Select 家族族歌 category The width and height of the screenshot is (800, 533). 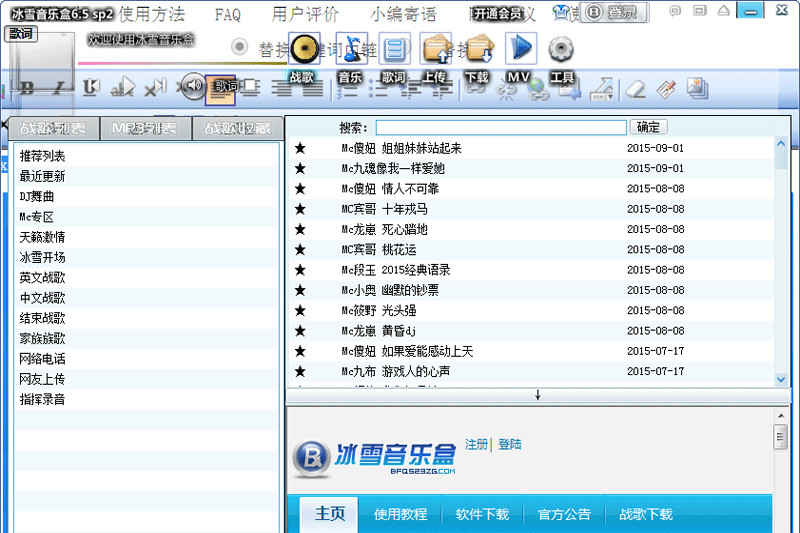(42, 339)
